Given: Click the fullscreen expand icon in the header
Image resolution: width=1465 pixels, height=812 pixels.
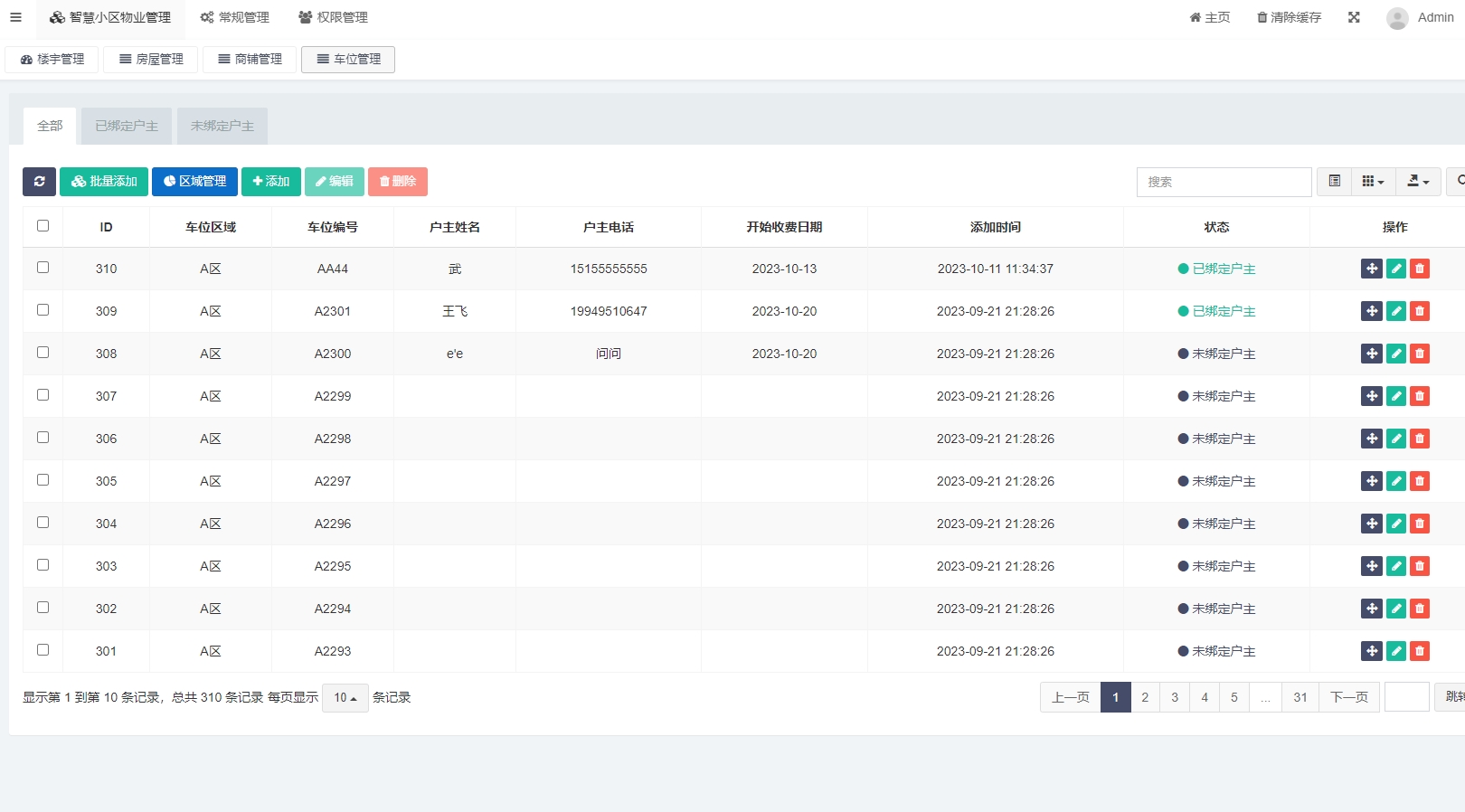Looking at the screenshot, I should [x=1354, y=17].
